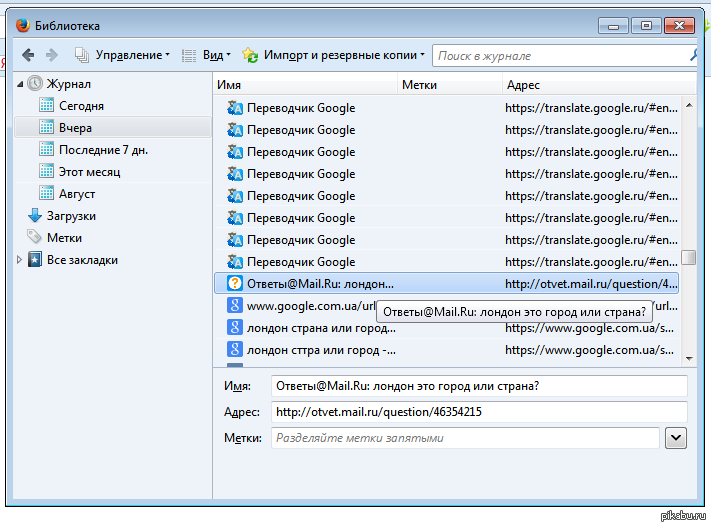Viewport: 711px width, 527px height.
Task: Sort by the Адрес column header
Action: (x=590, y=85)
